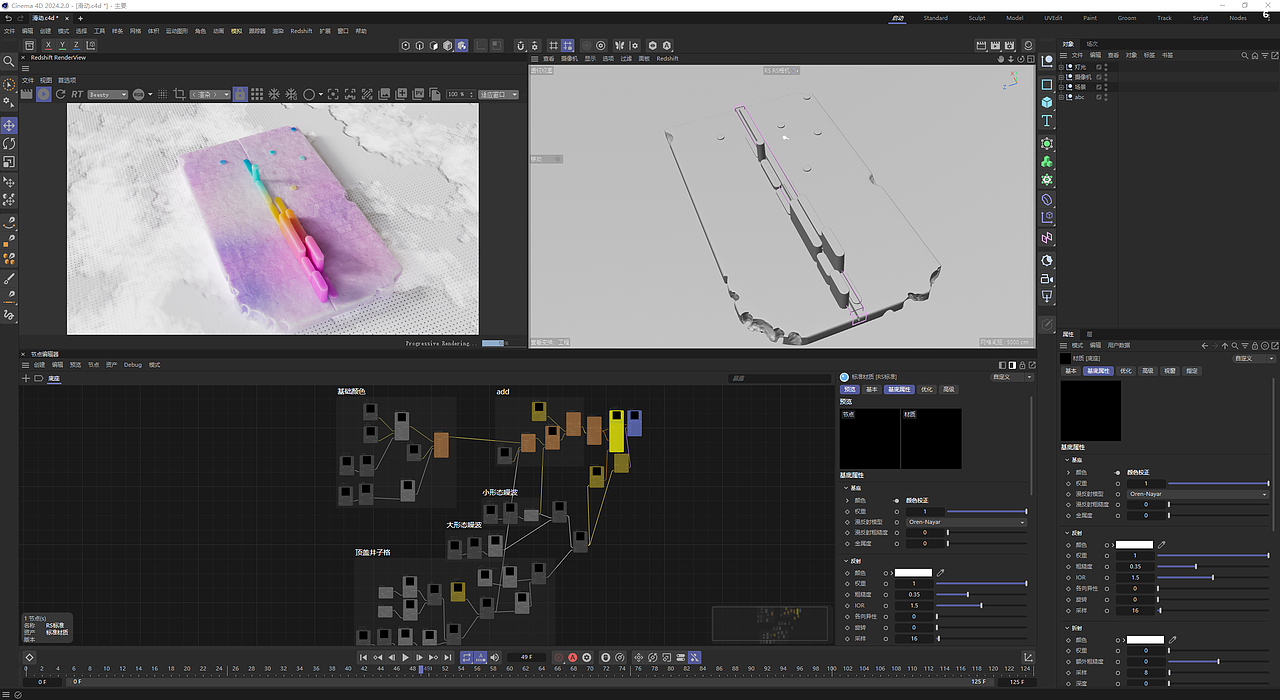
Task: Collapse the 基底 section in node editor panel
Action: coord(845,488)
